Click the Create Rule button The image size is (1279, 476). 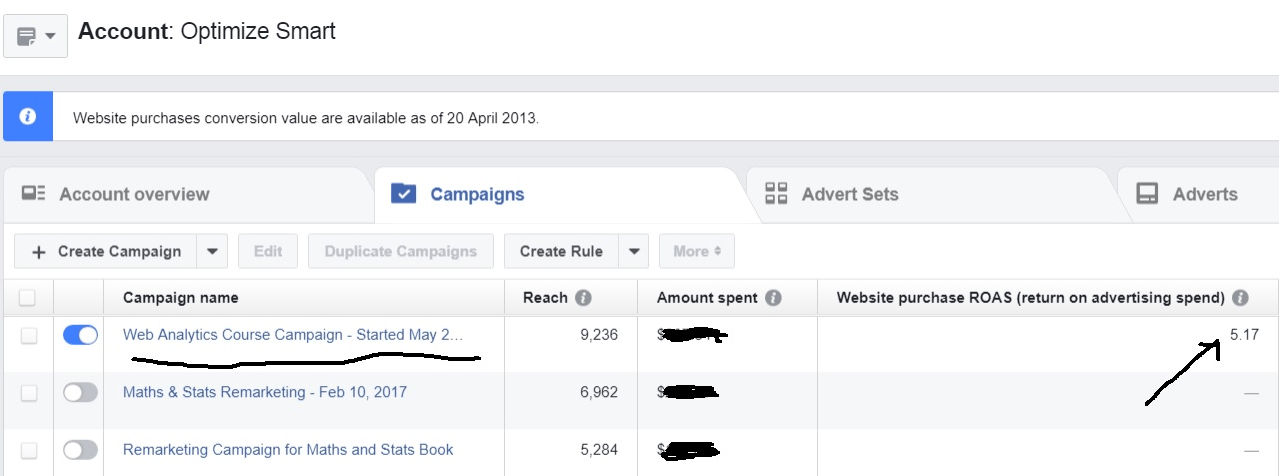pos(561,252)
